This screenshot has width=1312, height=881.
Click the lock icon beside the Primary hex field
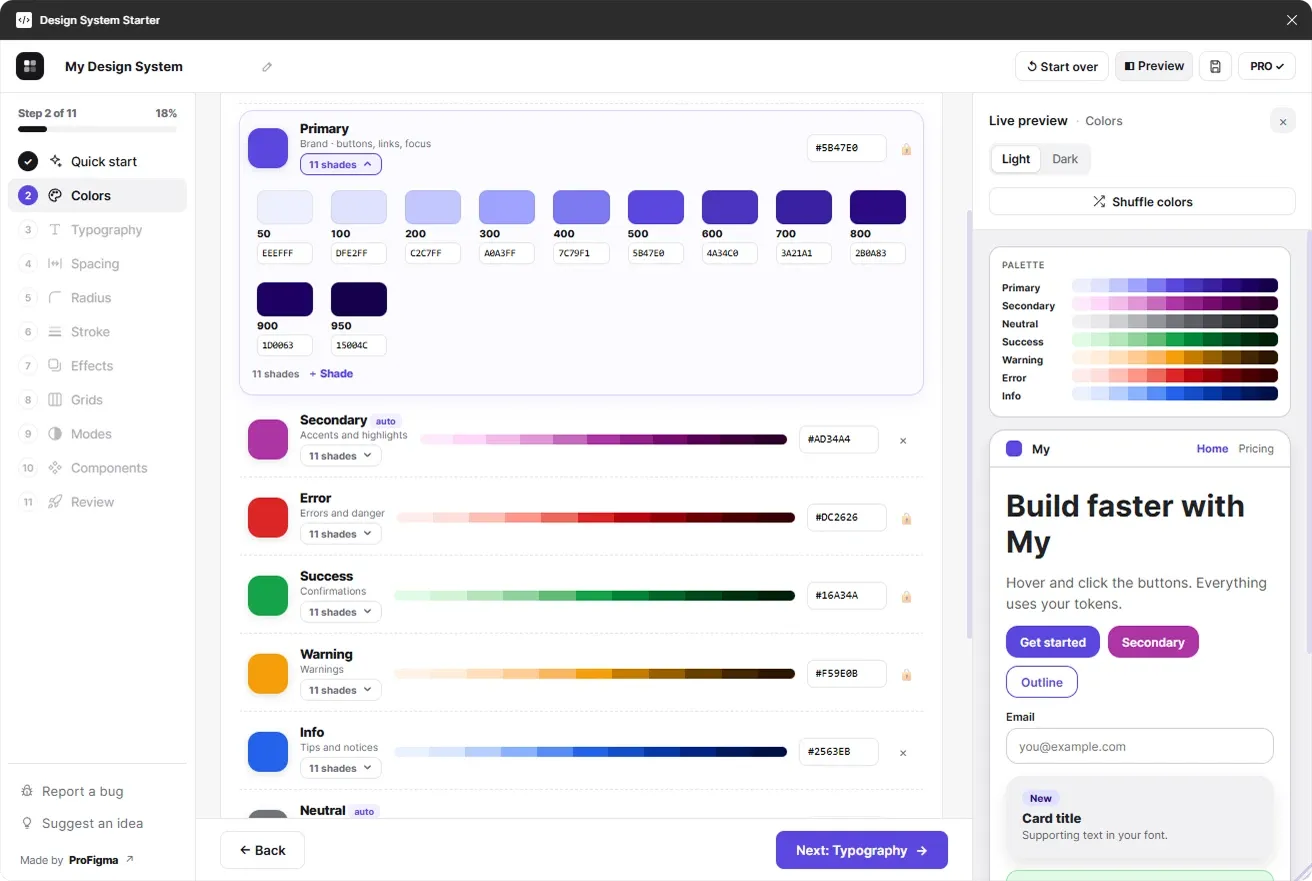point(906,149)
